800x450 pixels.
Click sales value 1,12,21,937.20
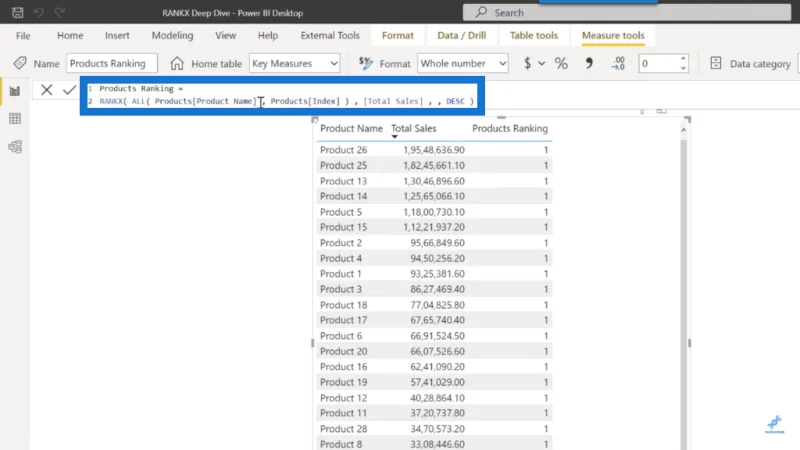click(x=434, y=227)
